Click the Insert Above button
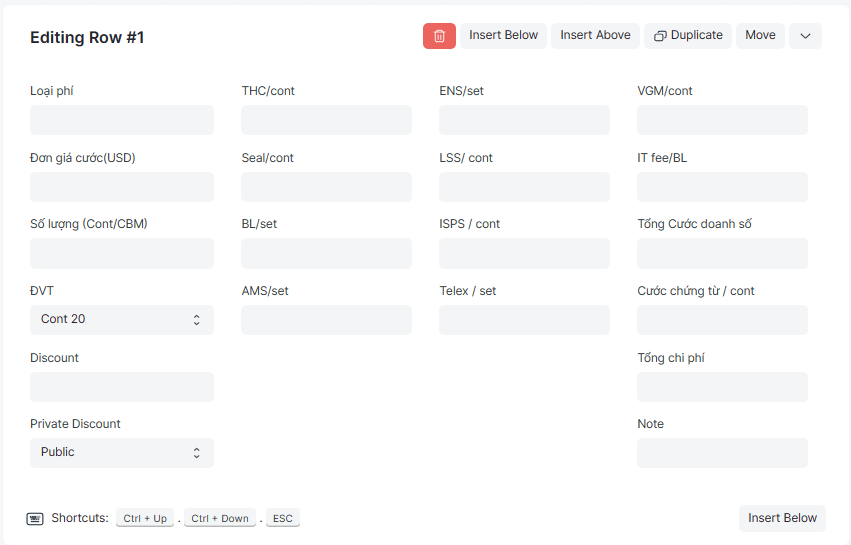This screenshot has width=851, height=545. click(x=595, y=36)
